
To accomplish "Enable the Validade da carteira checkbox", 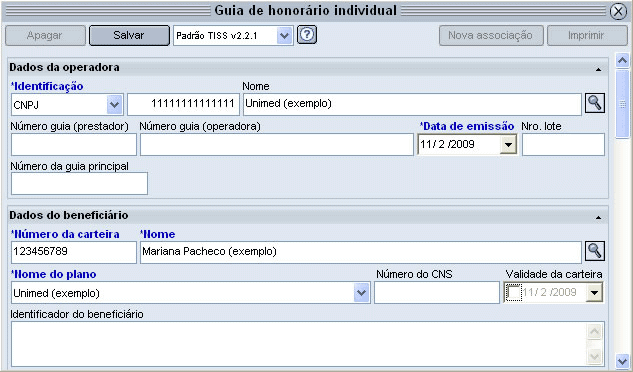I will point(514,292).
